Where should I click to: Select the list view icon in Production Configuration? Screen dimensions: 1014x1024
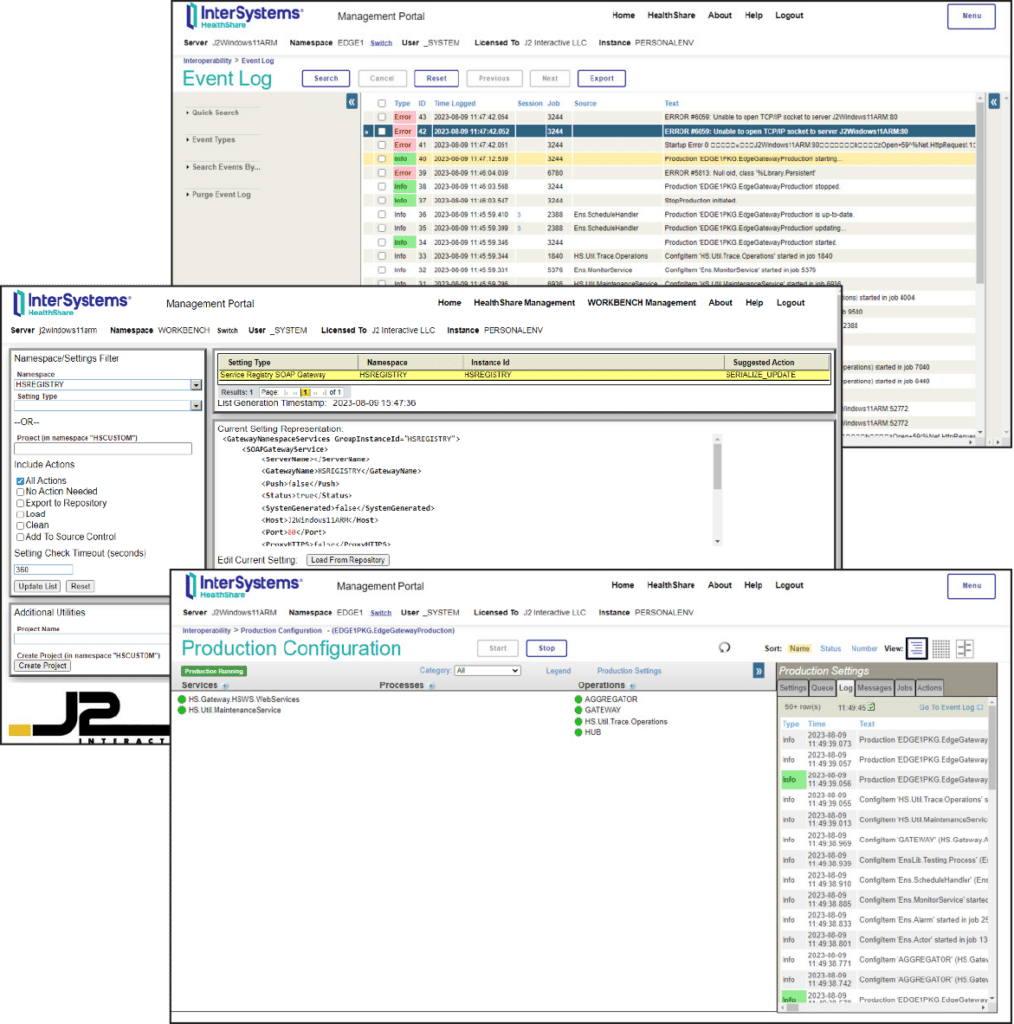click(x=917, y=648)
